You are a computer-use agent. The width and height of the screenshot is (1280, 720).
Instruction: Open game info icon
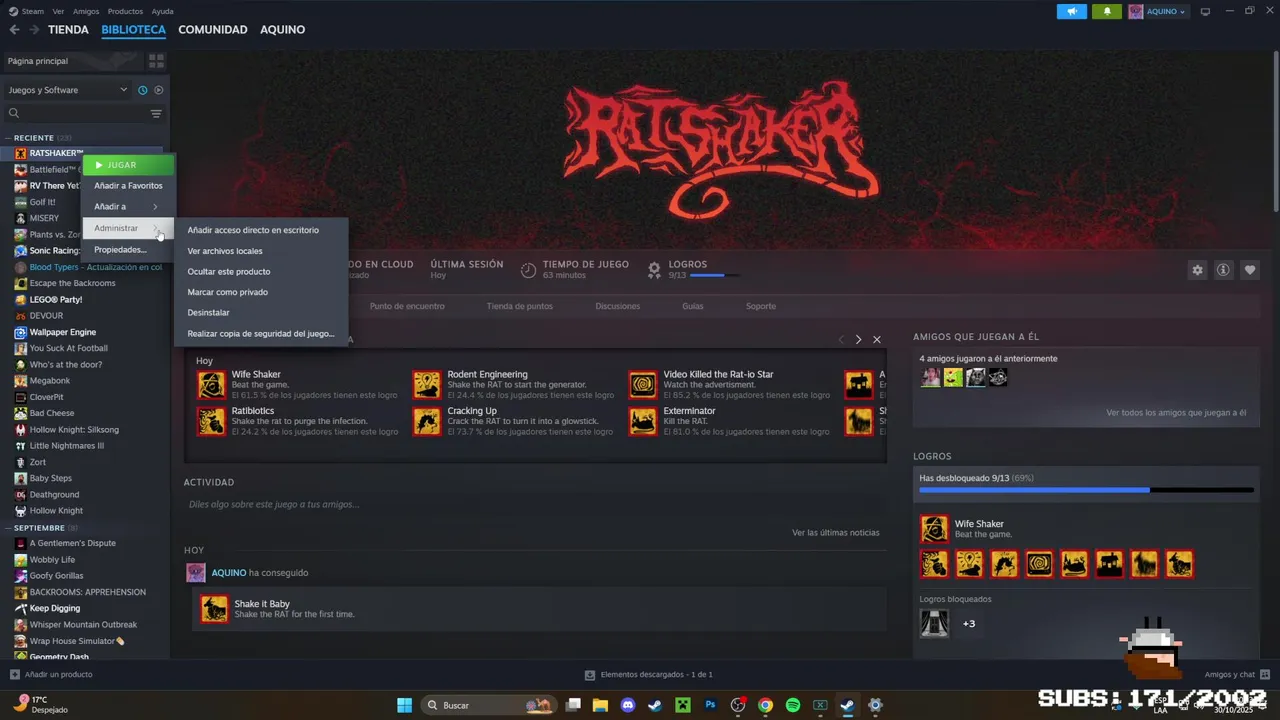pos(1223,270)
